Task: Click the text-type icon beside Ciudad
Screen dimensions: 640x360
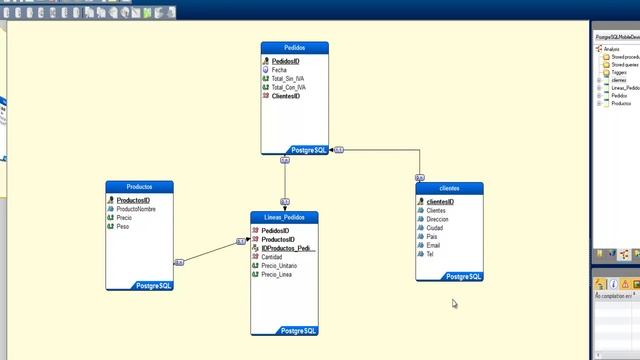Action: pos(420,228)
